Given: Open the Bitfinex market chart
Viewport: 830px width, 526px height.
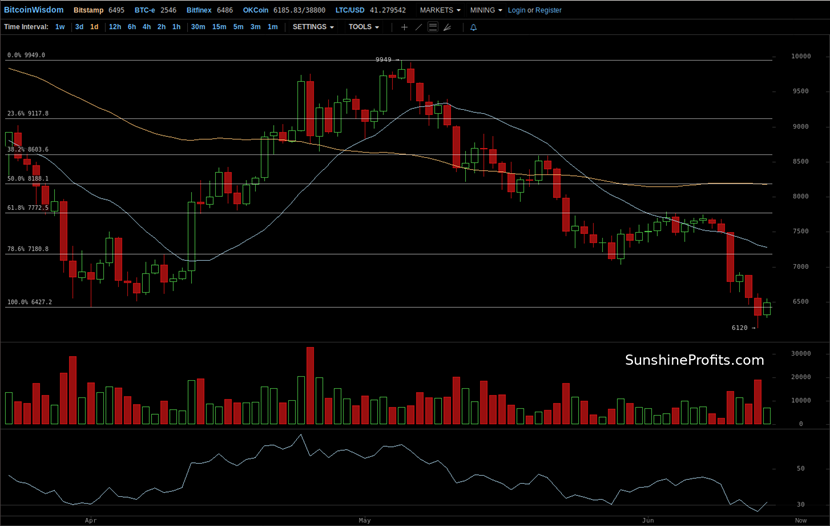Looking at the screenshot, I should pyautogui.click(x=201, y=10).
